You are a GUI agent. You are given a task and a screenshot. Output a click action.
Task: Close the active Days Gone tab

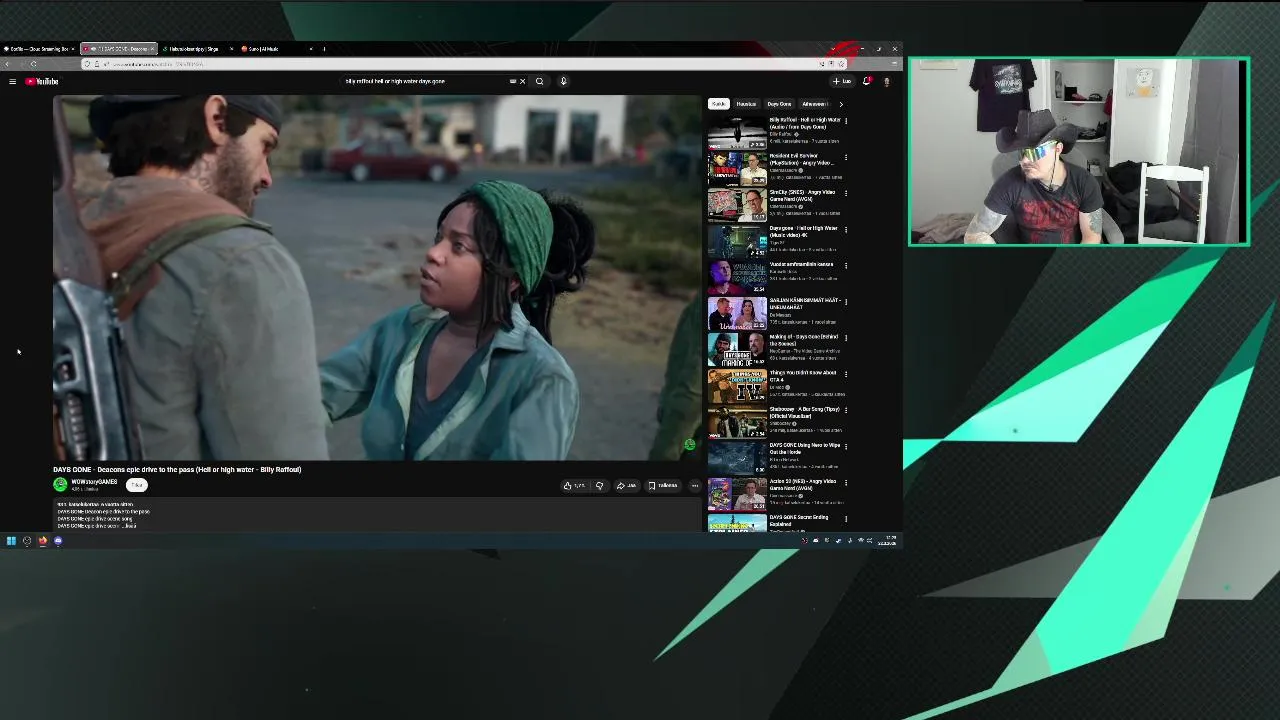152,48
